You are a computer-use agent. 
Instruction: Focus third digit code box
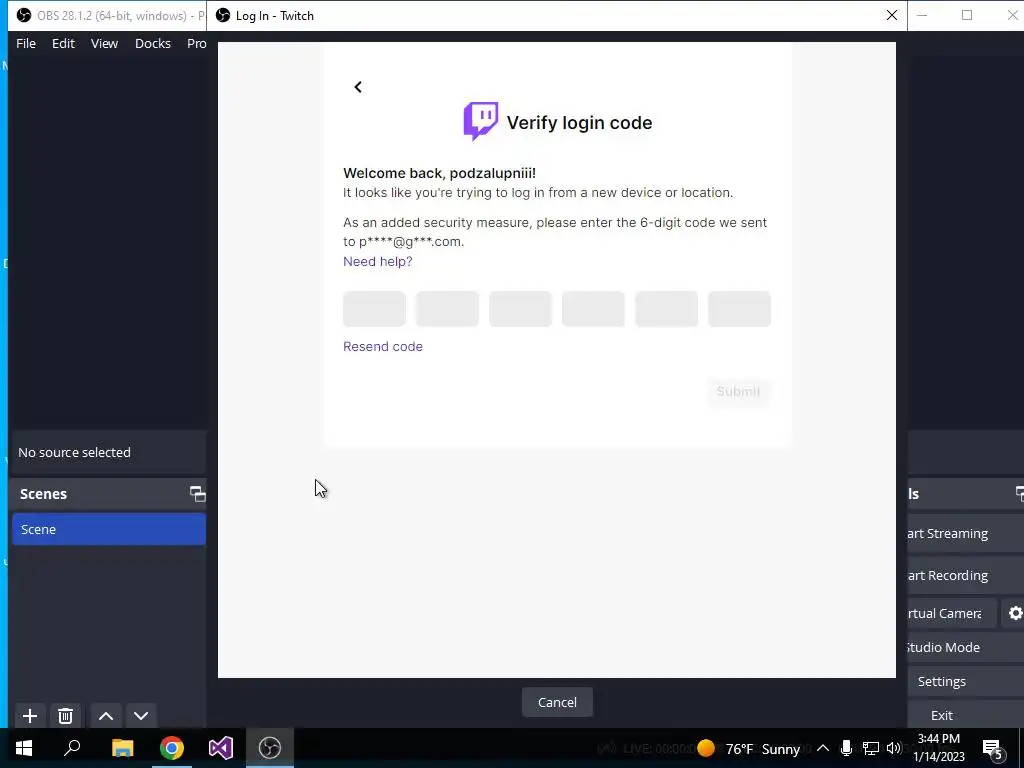(x=520, y=309)
